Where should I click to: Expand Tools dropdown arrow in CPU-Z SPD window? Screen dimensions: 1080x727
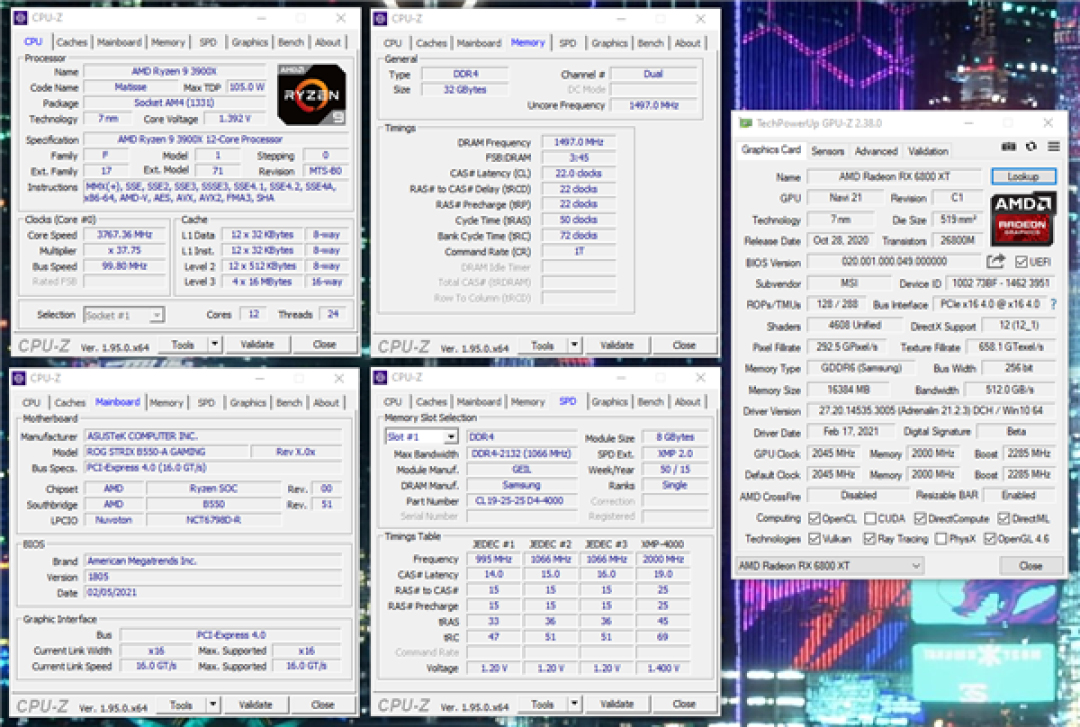coord(574,704)
